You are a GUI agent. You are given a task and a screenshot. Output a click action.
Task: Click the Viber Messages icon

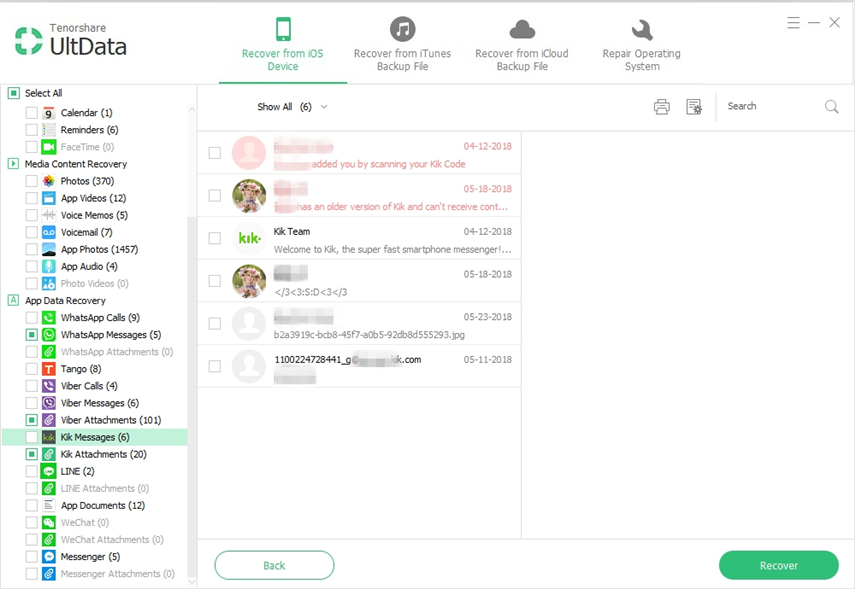pyautogui.click(x=49, y=403)
